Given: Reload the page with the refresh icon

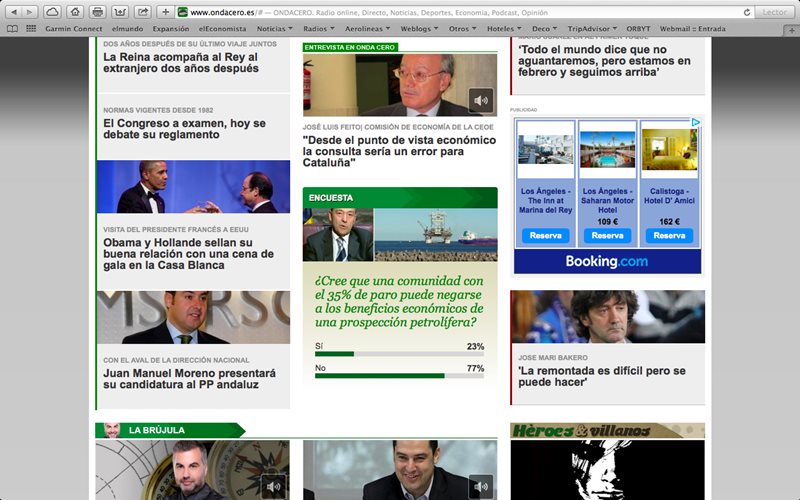Looking at the screenshot, I should pos(746,12).
